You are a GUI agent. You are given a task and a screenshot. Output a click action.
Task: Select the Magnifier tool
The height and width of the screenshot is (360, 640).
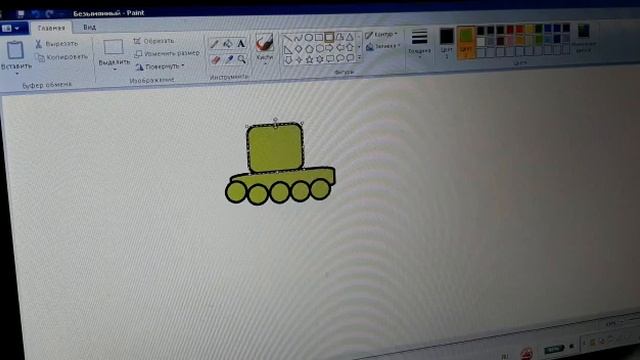[242, 59]
